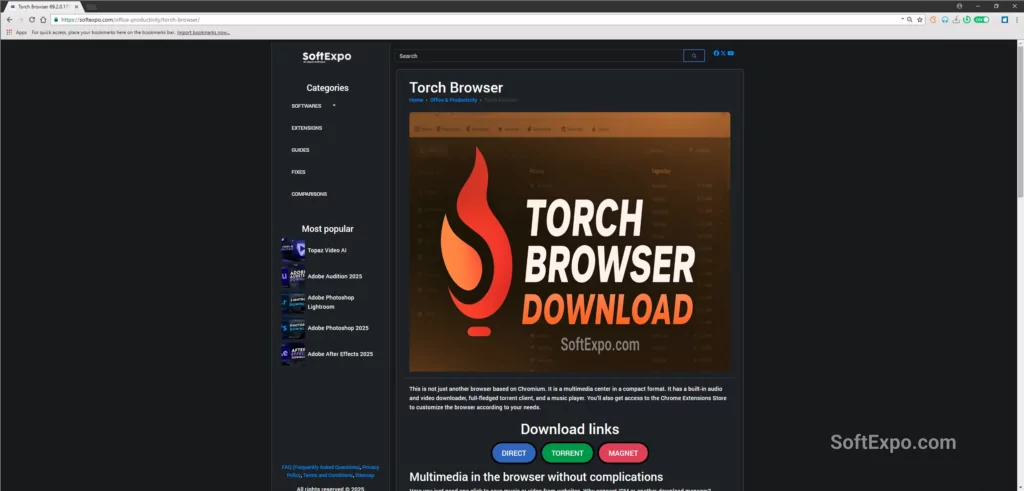Image resolution: width=1024 pixels, height=491 pixels.
Task: Open SoftExpo's Facebook page icon
Action: 716,53
